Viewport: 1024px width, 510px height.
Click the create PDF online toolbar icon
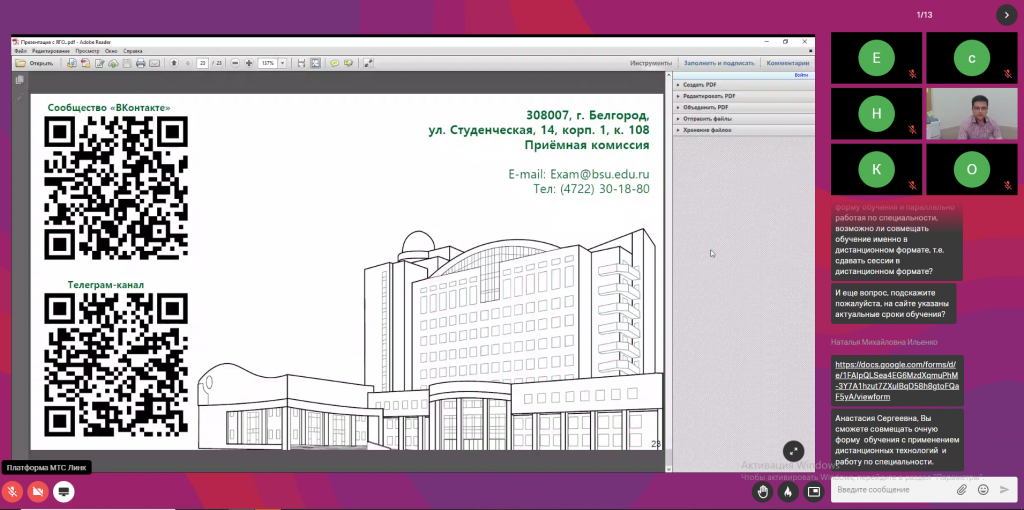click(x=72, y=63)
